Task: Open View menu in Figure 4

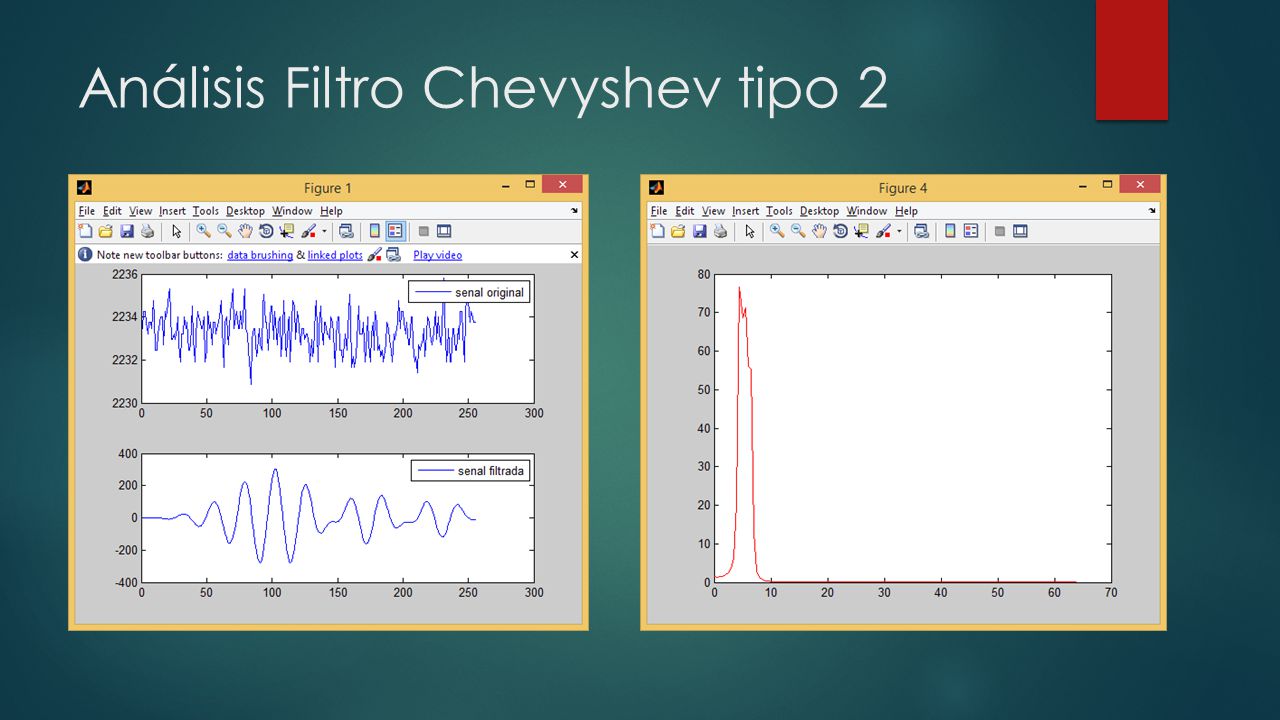Action: click(x=713, y=211)
